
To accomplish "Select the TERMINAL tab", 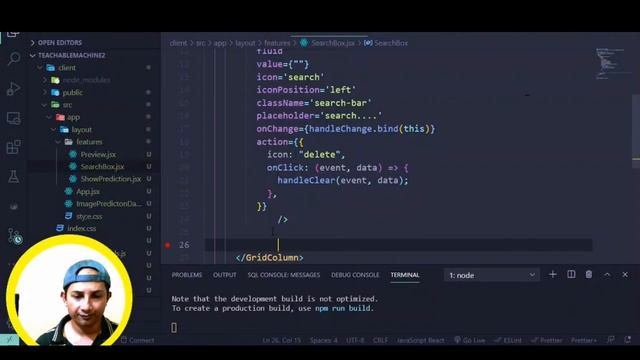I will [x=404, y=275].
